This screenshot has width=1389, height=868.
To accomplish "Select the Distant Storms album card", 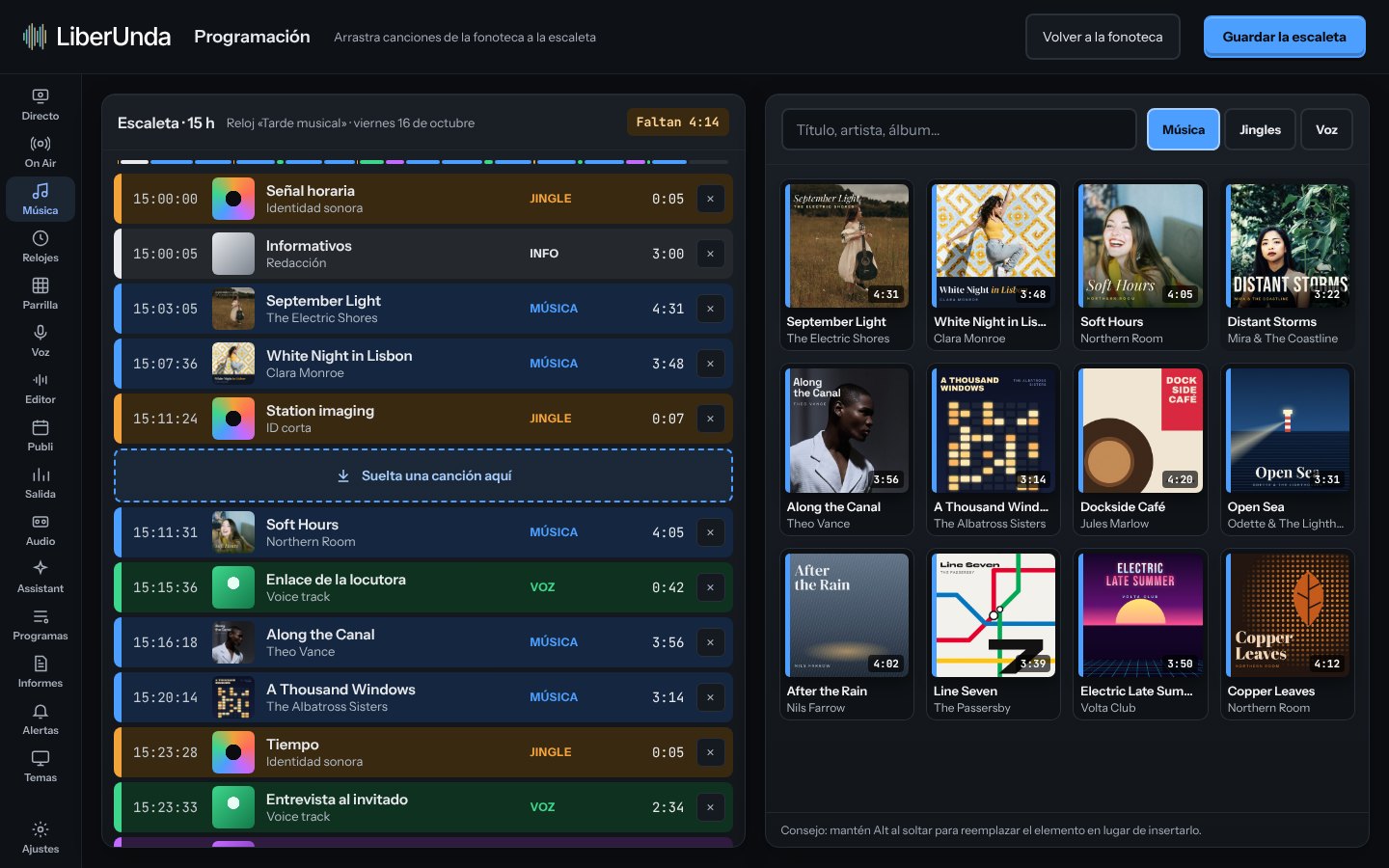I will coord(1288,265).
